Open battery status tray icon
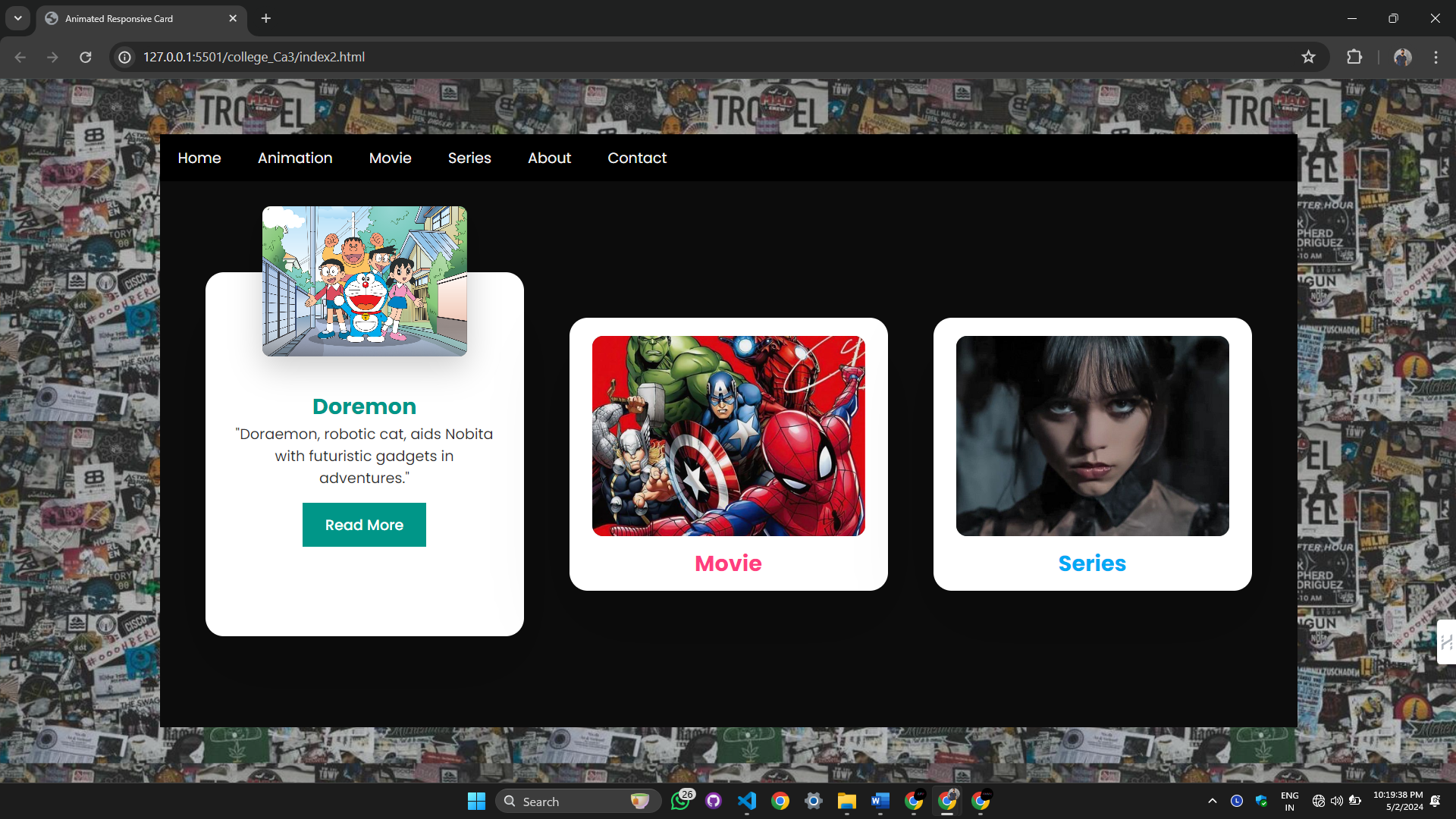 1355,801
